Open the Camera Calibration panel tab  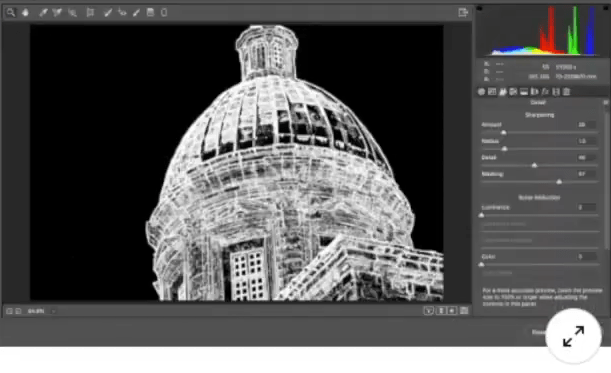556,92
